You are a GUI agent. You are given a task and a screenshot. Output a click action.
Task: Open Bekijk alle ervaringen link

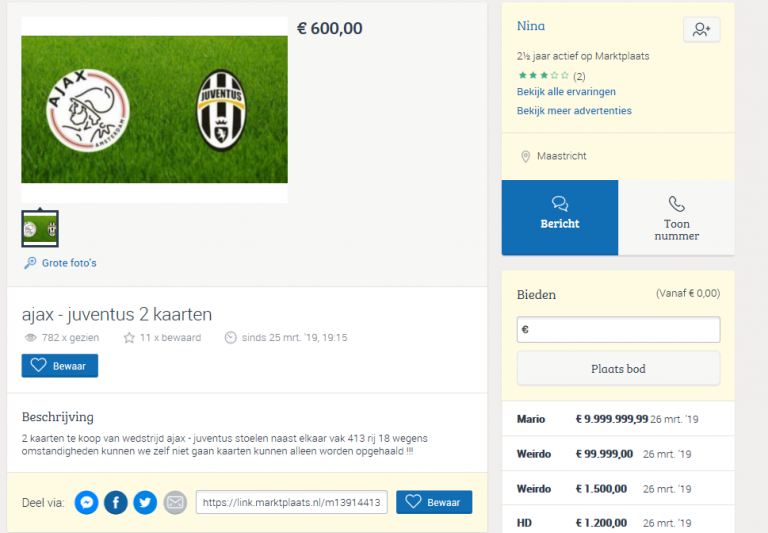point(566,92)
